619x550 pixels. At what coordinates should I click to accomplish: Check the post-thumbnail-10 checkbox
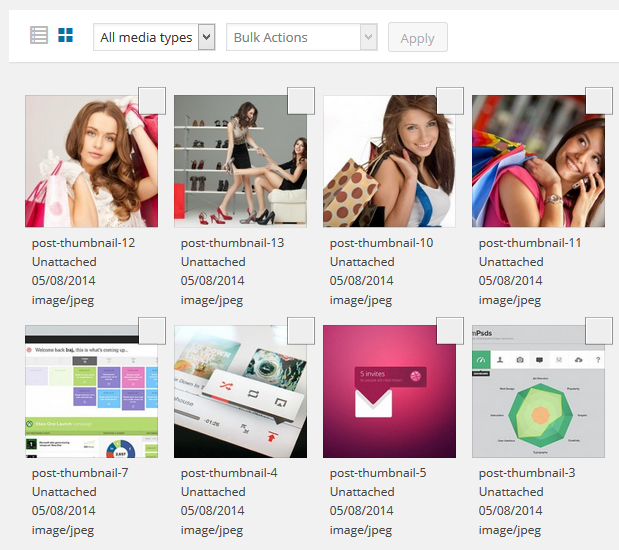click(x=450, y=101)
